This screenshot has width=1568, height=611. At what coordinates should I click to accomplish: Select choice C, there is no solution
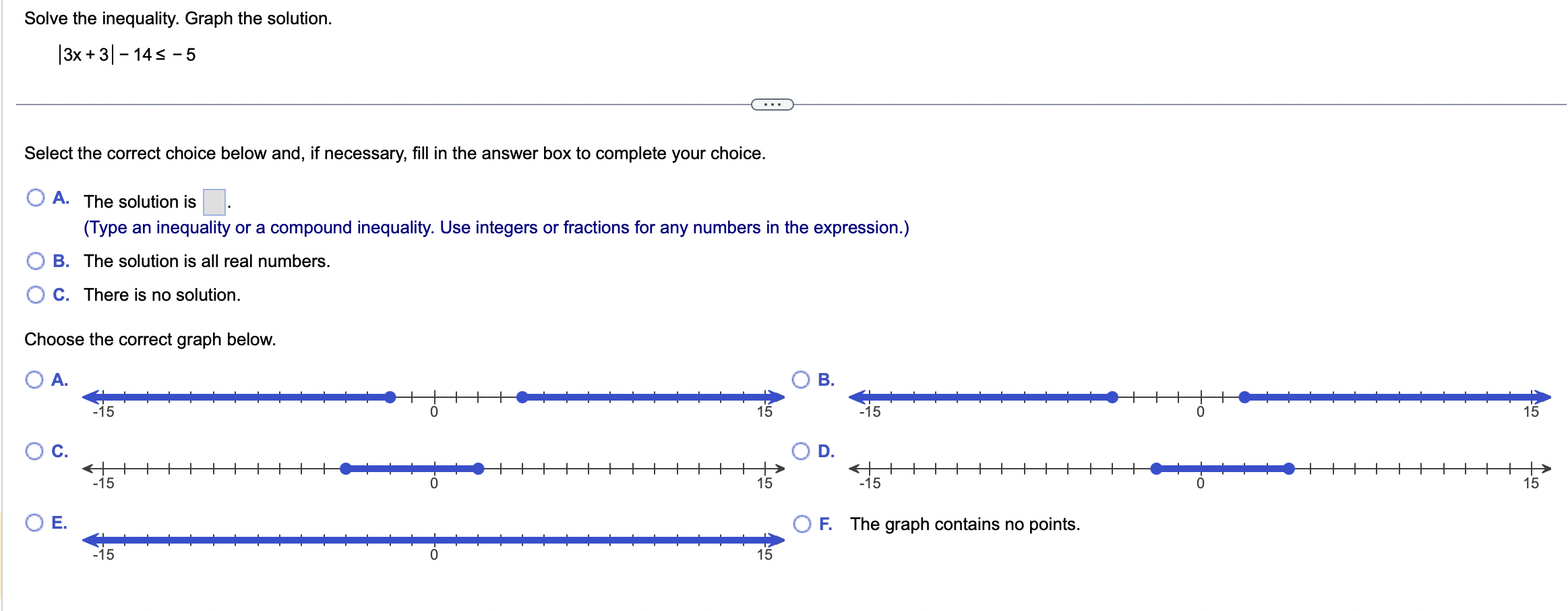(x=36, y=294)
